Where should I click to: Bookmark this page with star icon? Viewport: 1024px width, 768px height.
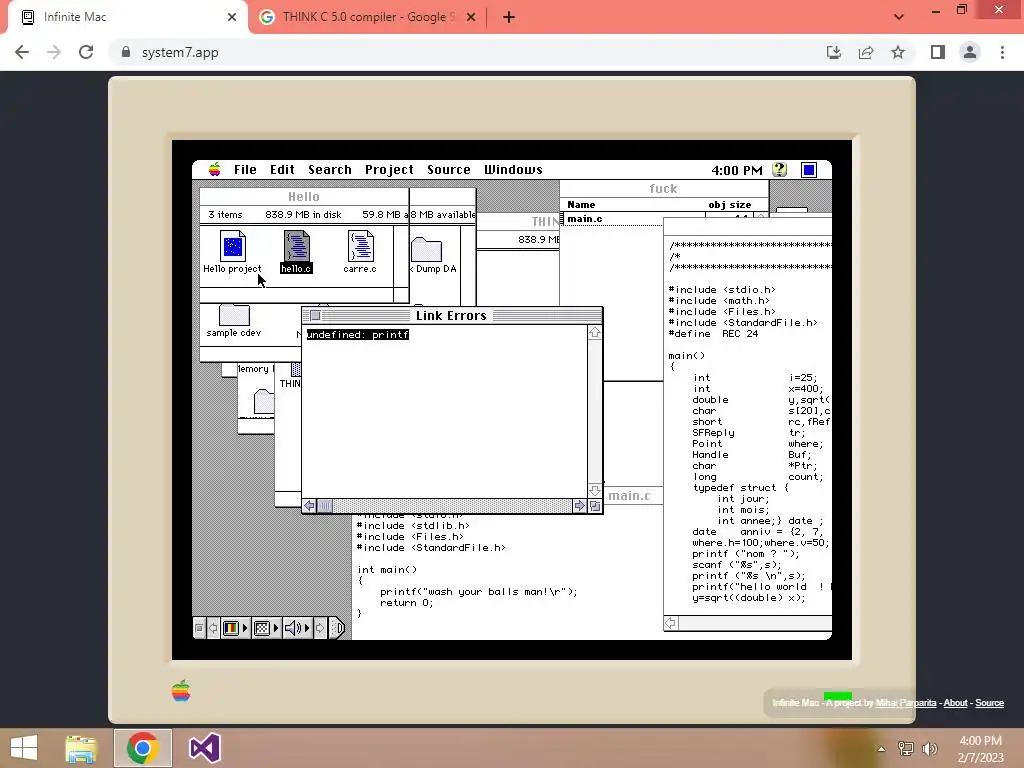point(898,52)
